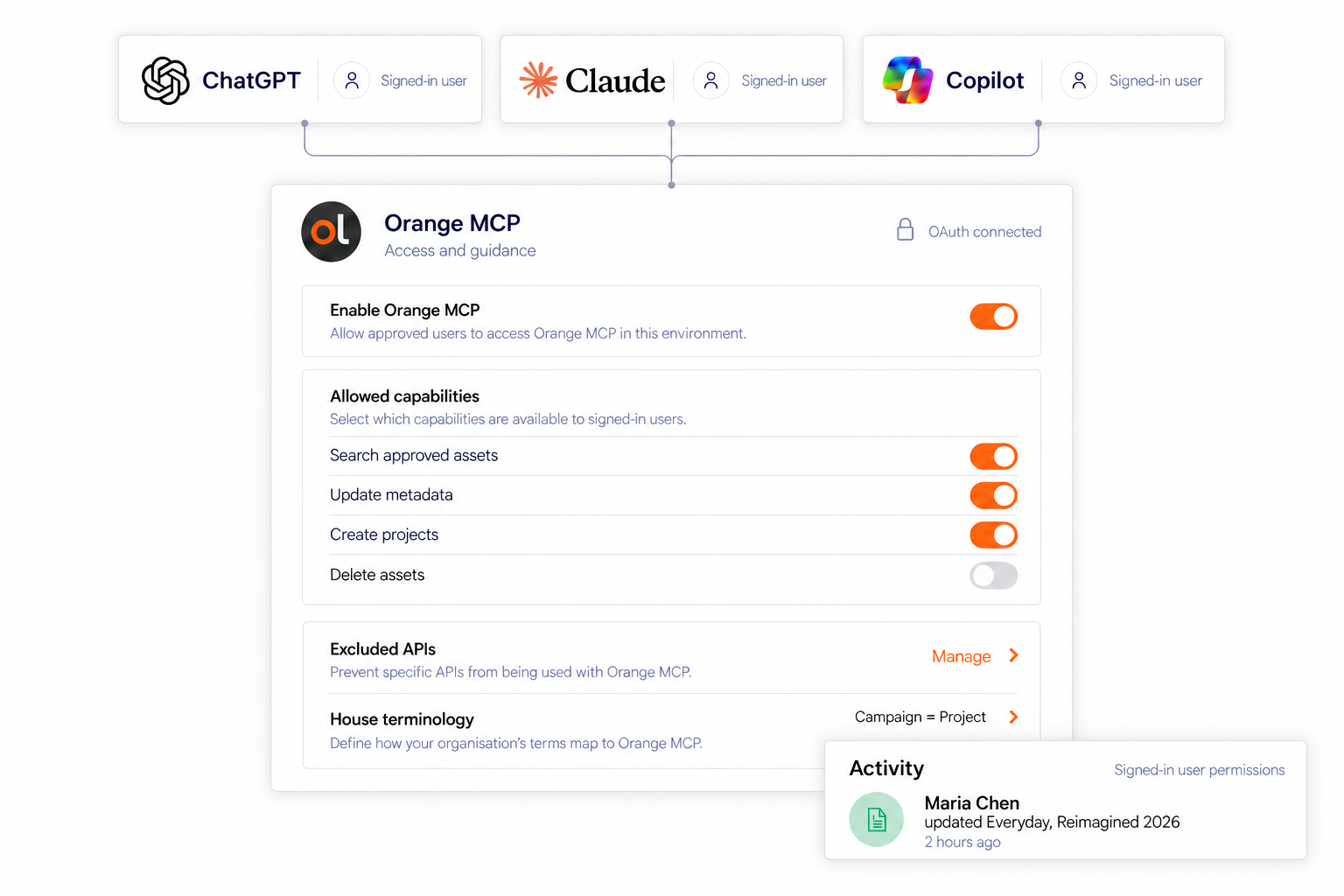Switch off the Create projects toggle
1344x896 pixels.
994,535
